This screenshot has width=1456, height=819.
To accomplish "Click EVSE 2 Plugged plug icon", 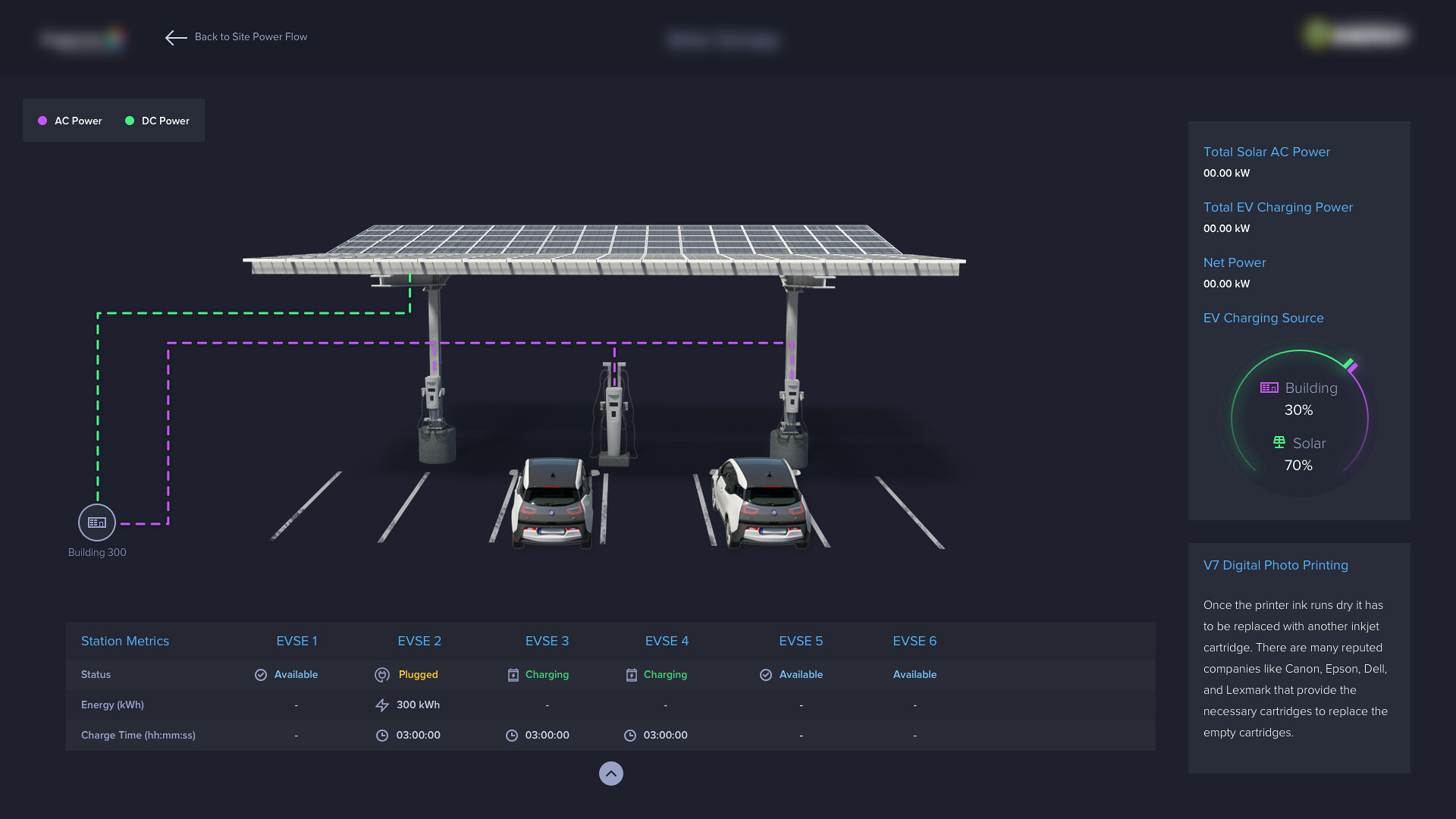I will click(x=382, y=675).
